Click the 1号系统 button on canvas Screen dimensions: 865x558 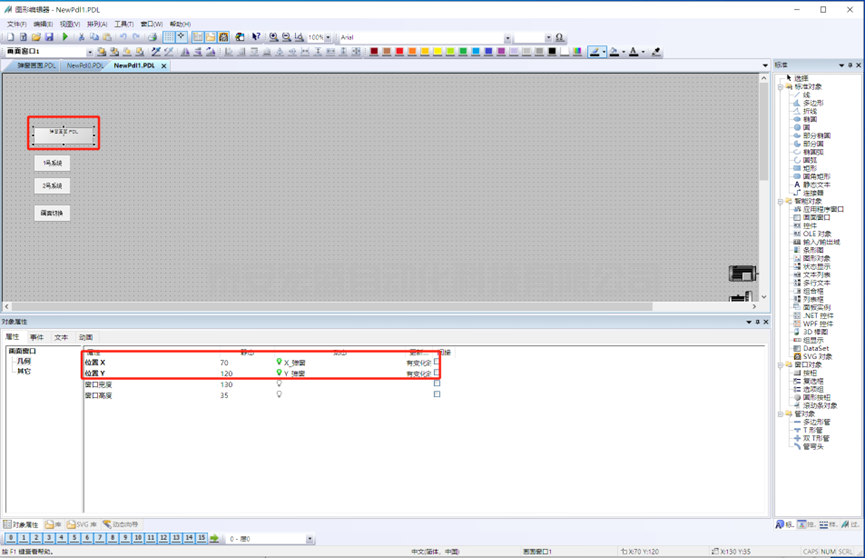52,163
